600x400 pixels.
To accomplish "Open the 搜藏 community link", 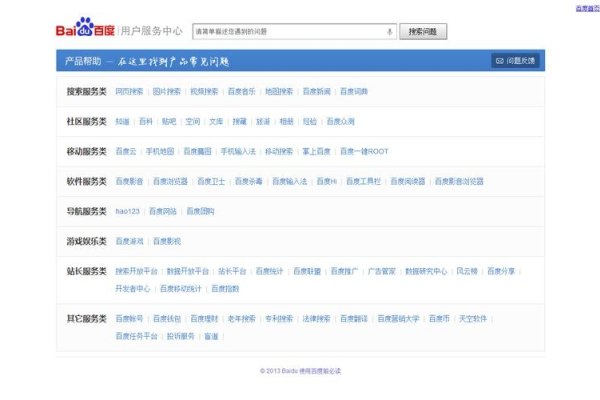I will [240, 121].
